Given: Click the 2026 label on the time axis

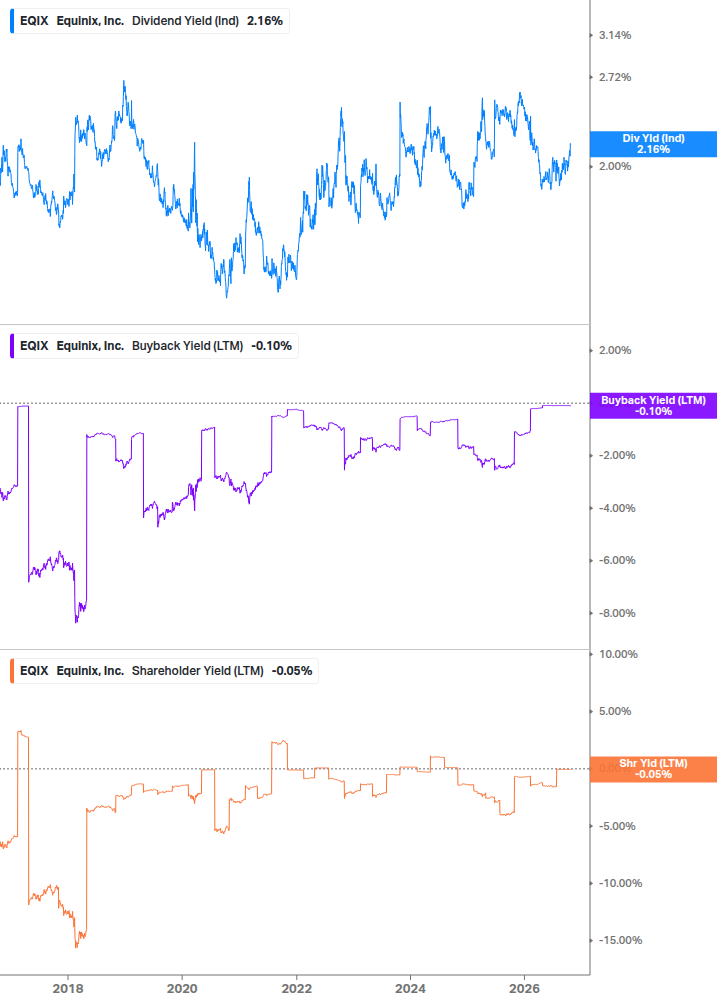Looking at the screenshot, I should click(524, 988).
